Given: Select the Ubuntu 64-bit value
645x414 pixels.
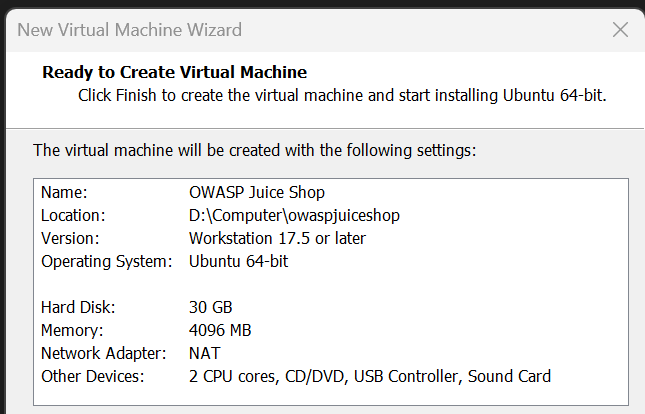Looking at the screenshot, I should pos(239,261).
